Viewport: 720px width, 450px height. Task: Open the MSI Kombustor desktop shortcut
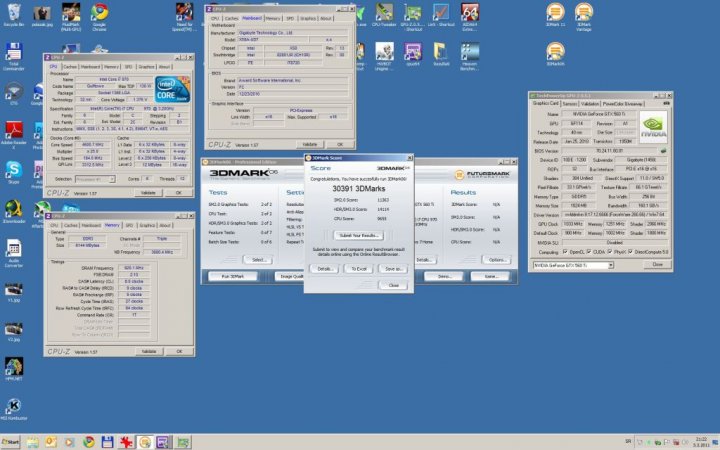click(14, 409)
